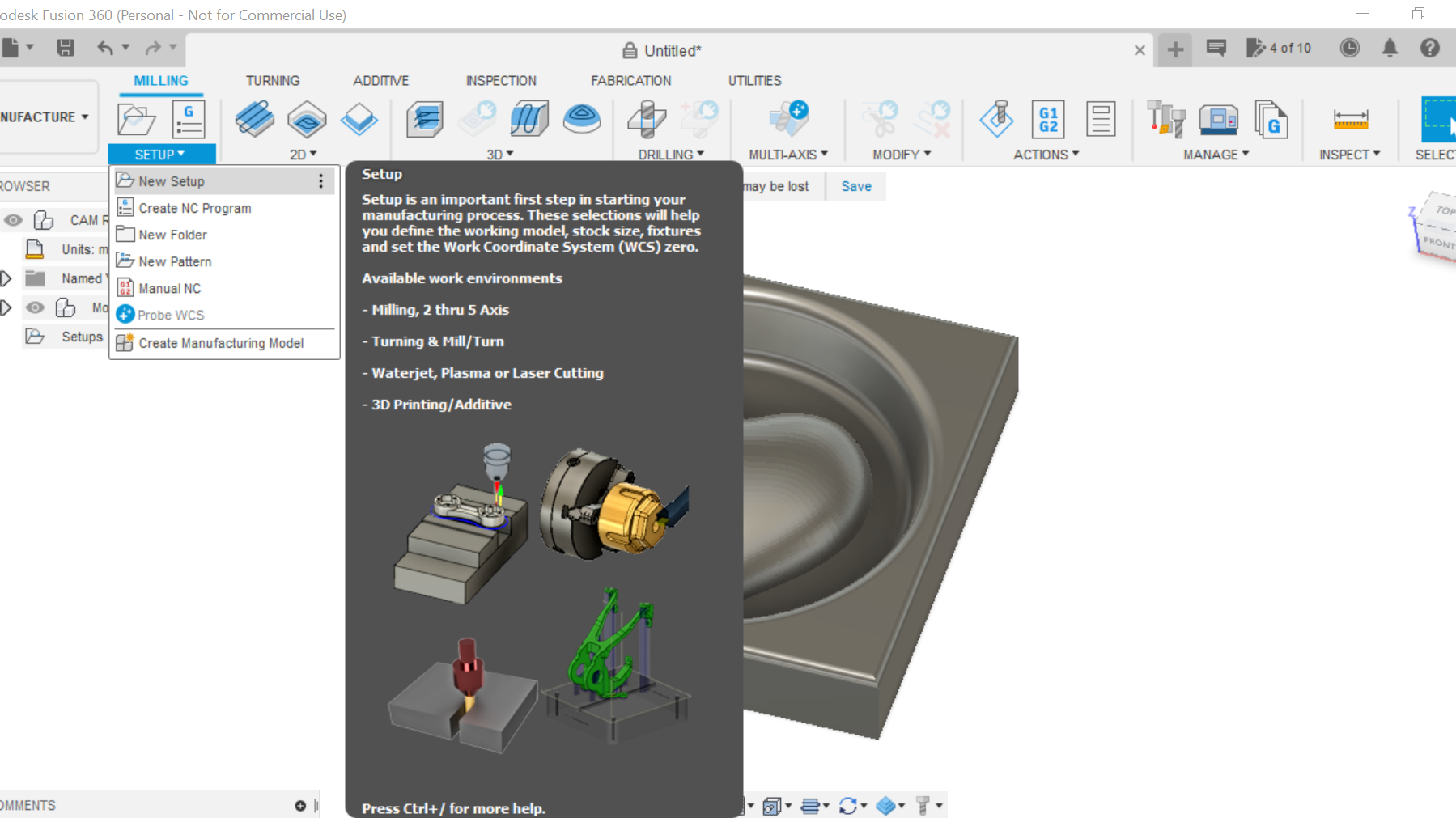Click the Measure ruler icon in Inspect

[x=1351, y=120]
